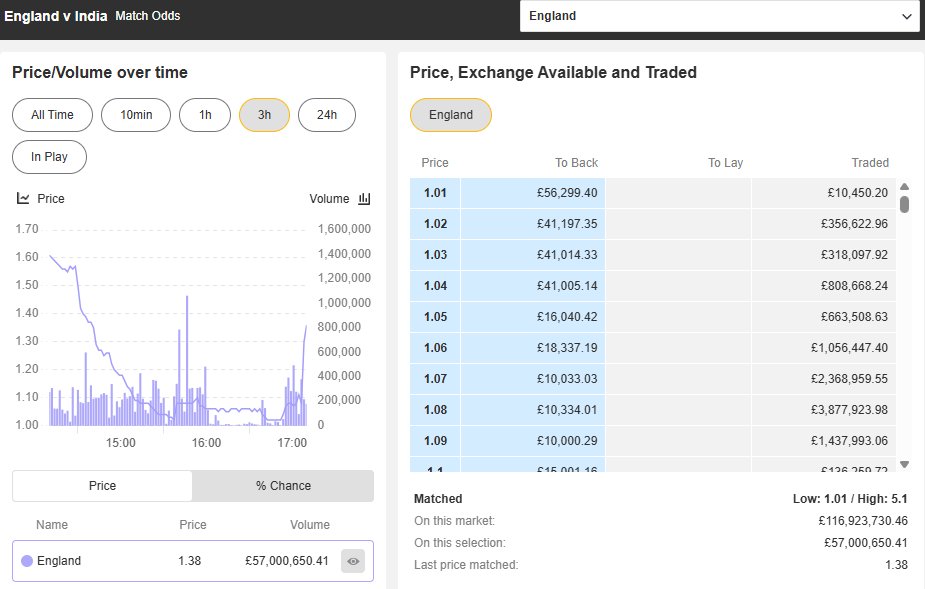Click Traded amount £1,437,993.06

tap(849, 441)
